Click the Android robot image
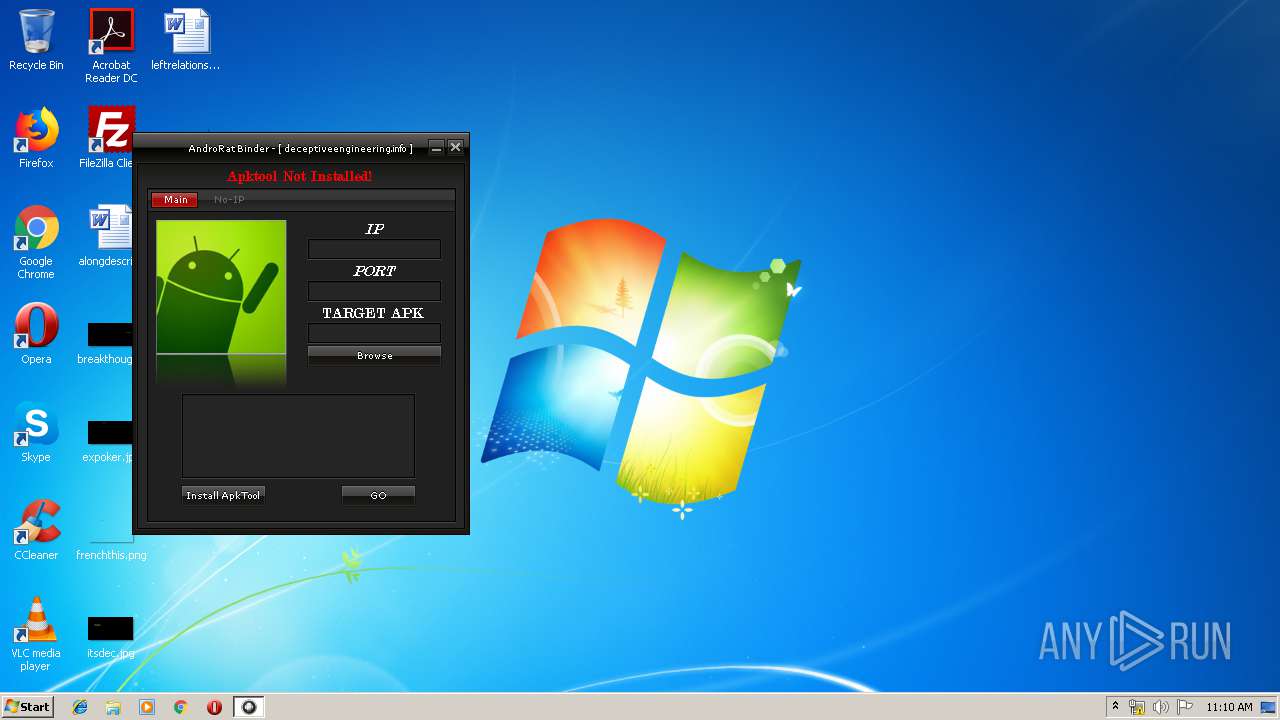Viewport: 1280px width, 720px height. [x=221, y=288]
